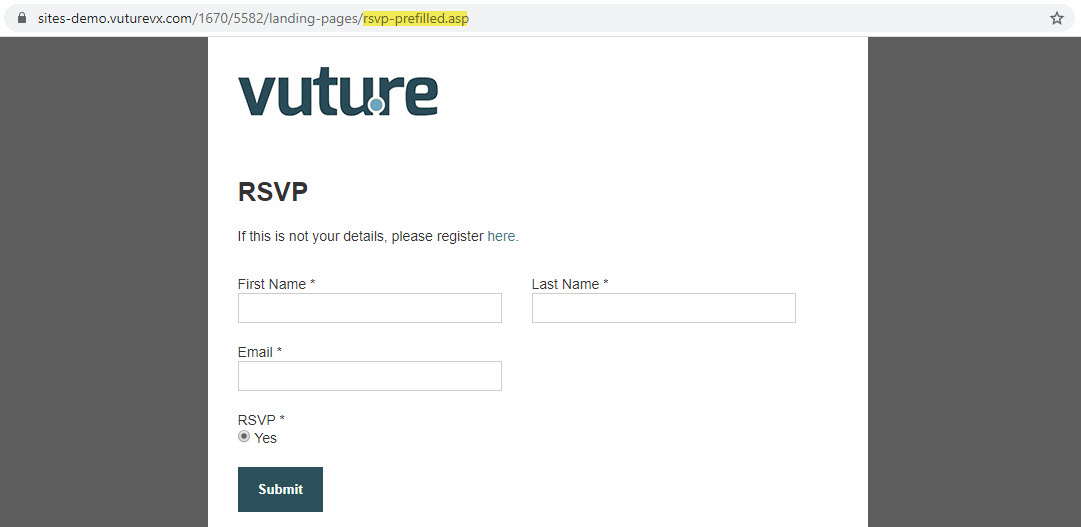The height and width of the screenshot is (527, 1081).
Task: Click the 'Email *' field label
Action: 260,352
